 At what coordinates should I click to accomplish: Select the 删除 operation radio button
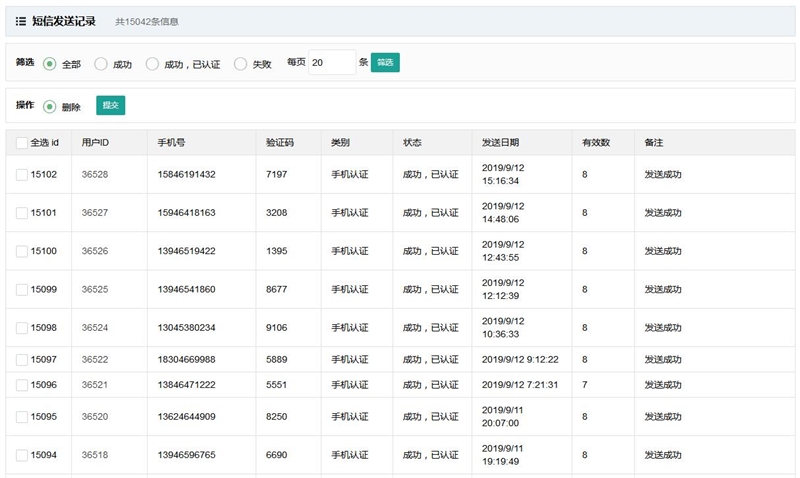click(50, 107)
